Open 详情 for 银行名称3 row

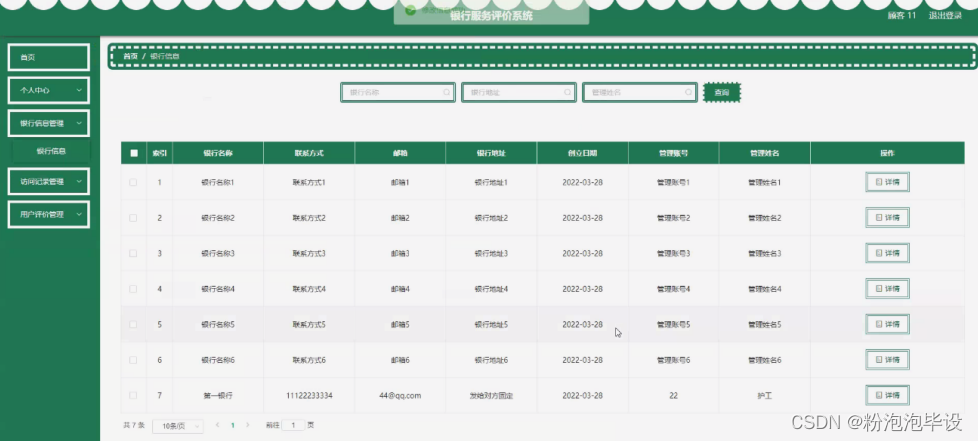[888, 253]
